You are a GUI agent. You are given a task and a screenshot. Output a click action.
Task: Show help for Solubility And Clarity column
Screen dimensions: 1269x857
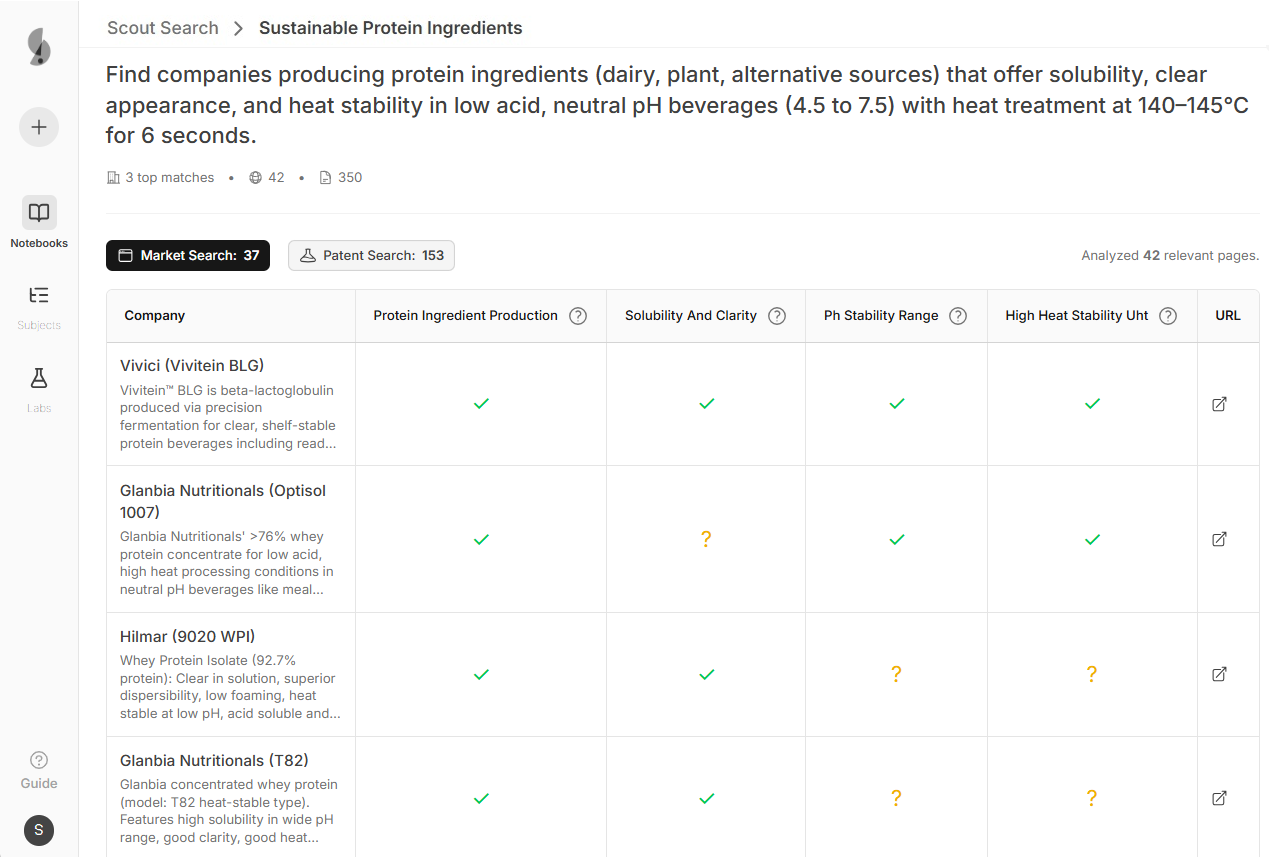coord(776,316)
